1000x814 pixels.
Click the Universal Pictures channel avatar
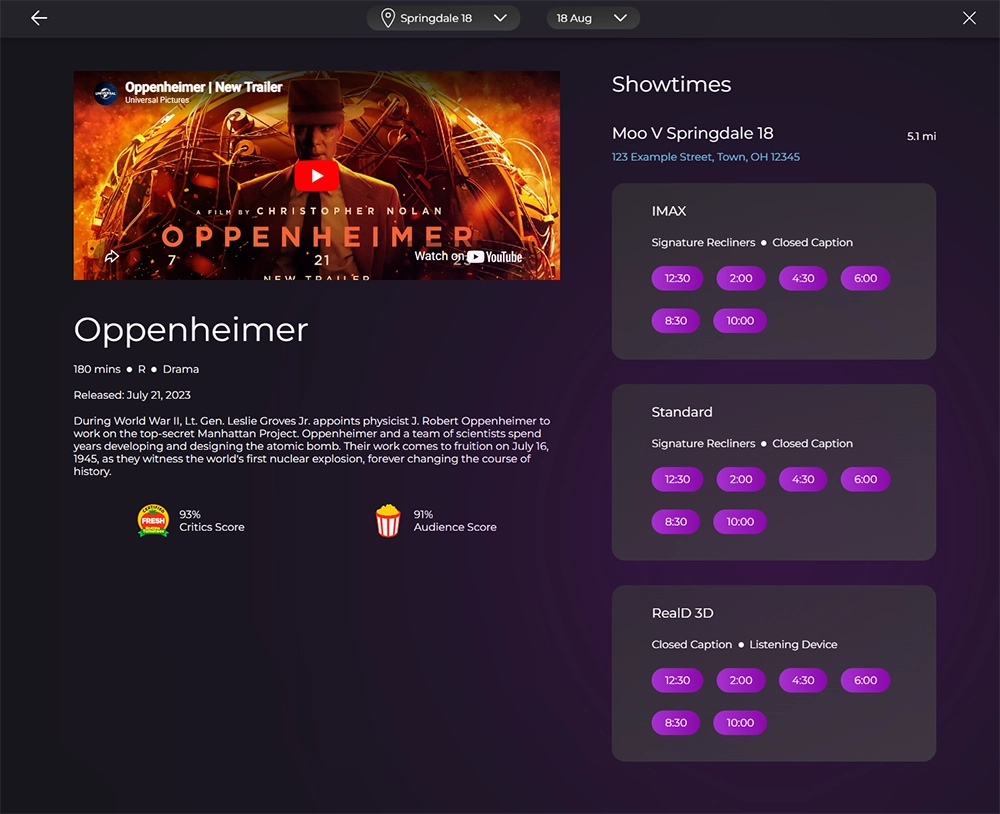(x=105, y=93)
